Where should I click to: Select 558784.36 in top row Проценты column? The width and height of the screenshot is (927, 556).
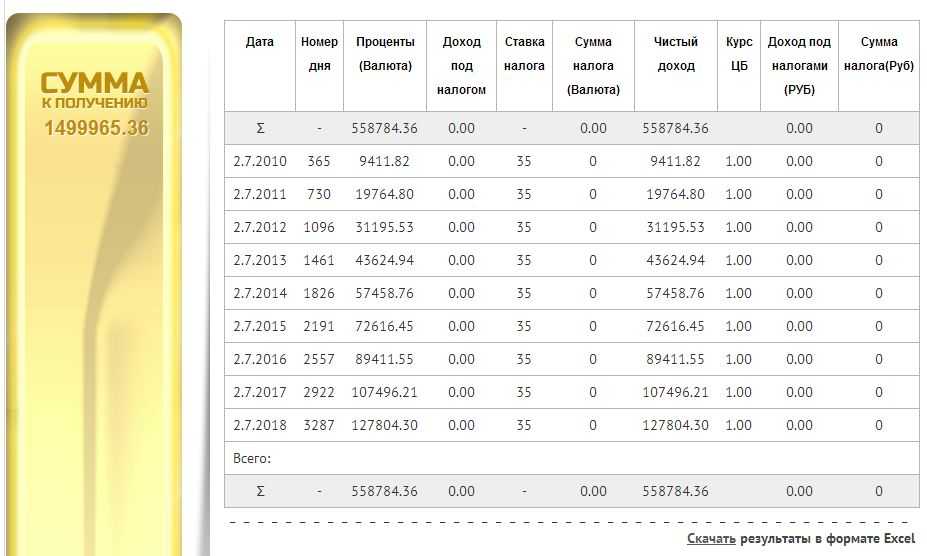[x=384, y=128]
